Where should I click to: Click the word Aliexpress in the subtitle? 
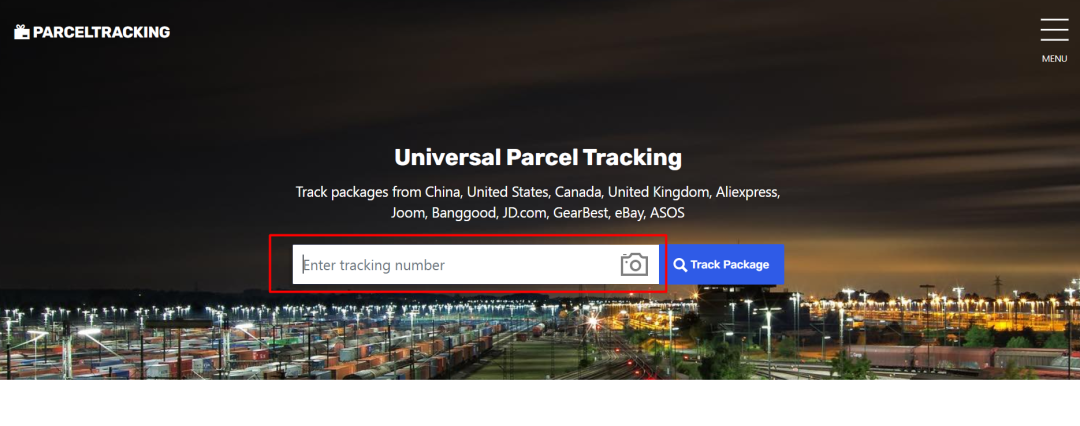[x=747, y=191]
